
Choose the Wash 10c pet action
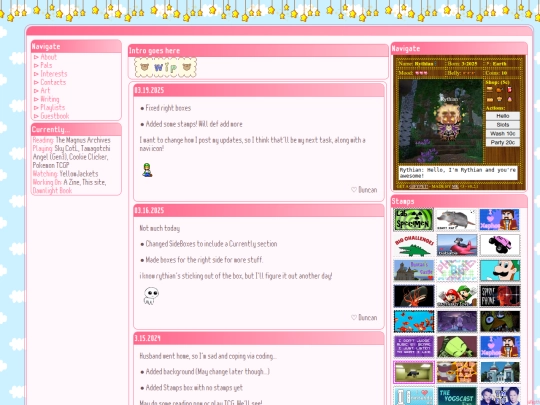pos(503,134)
